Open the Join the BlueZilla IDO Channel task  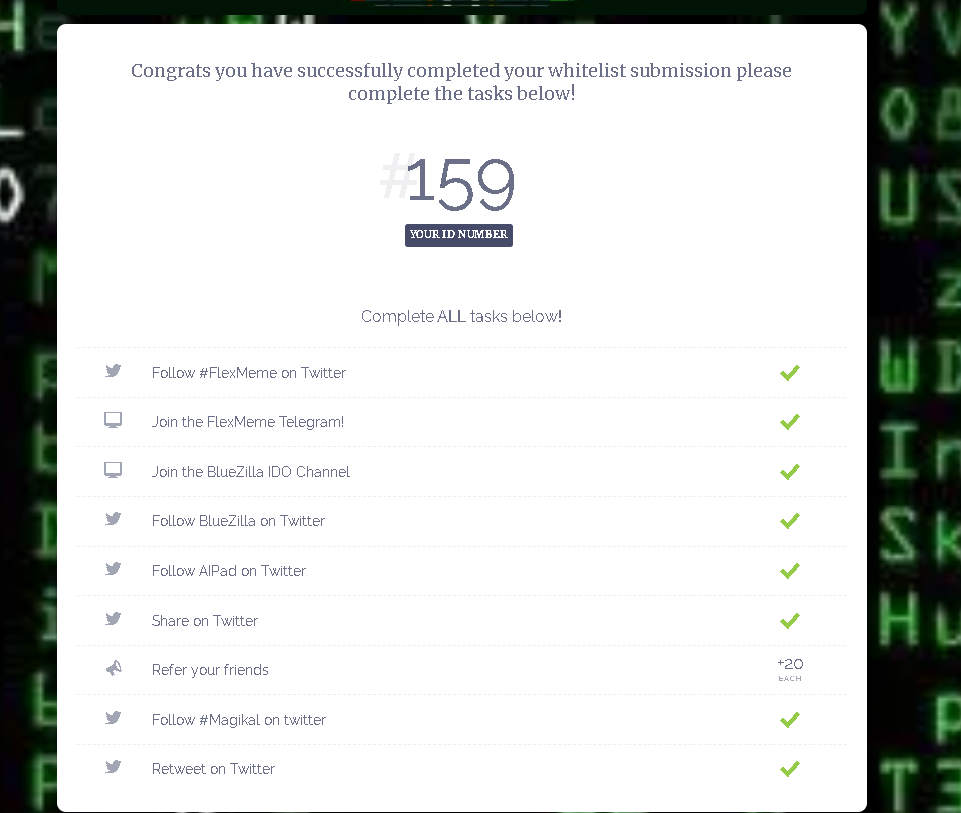[462, 472]
